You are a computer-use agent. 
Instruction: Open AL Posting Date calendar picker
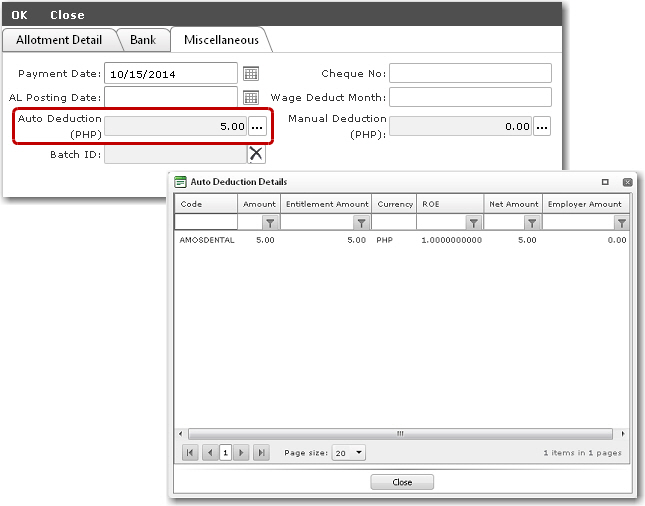(x=251, y=98)
